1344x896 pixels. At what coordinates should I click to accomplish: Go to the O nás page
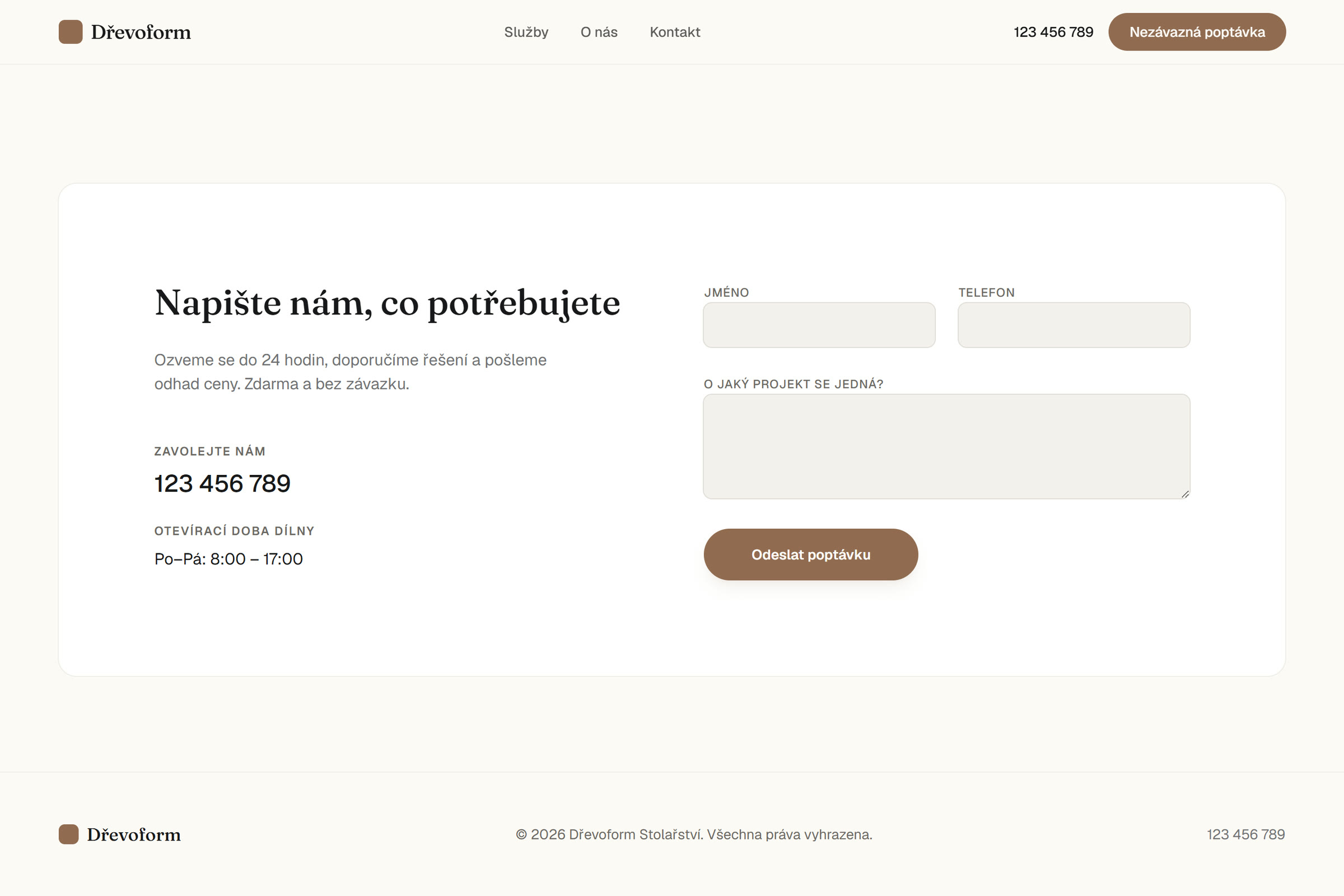coord(599,32)
